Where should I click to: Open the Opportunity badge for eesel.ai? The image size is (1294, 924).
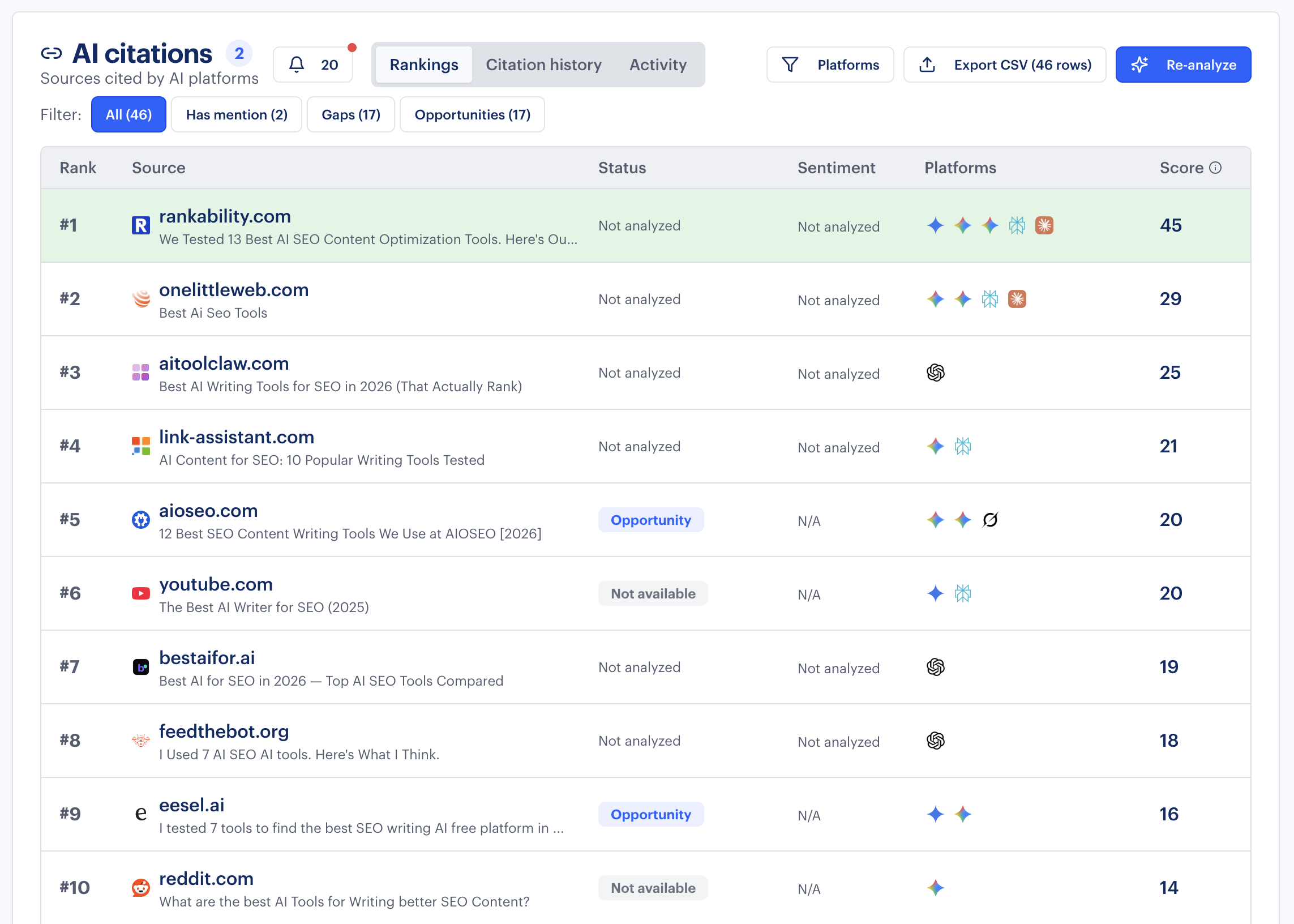pos(651,814)
